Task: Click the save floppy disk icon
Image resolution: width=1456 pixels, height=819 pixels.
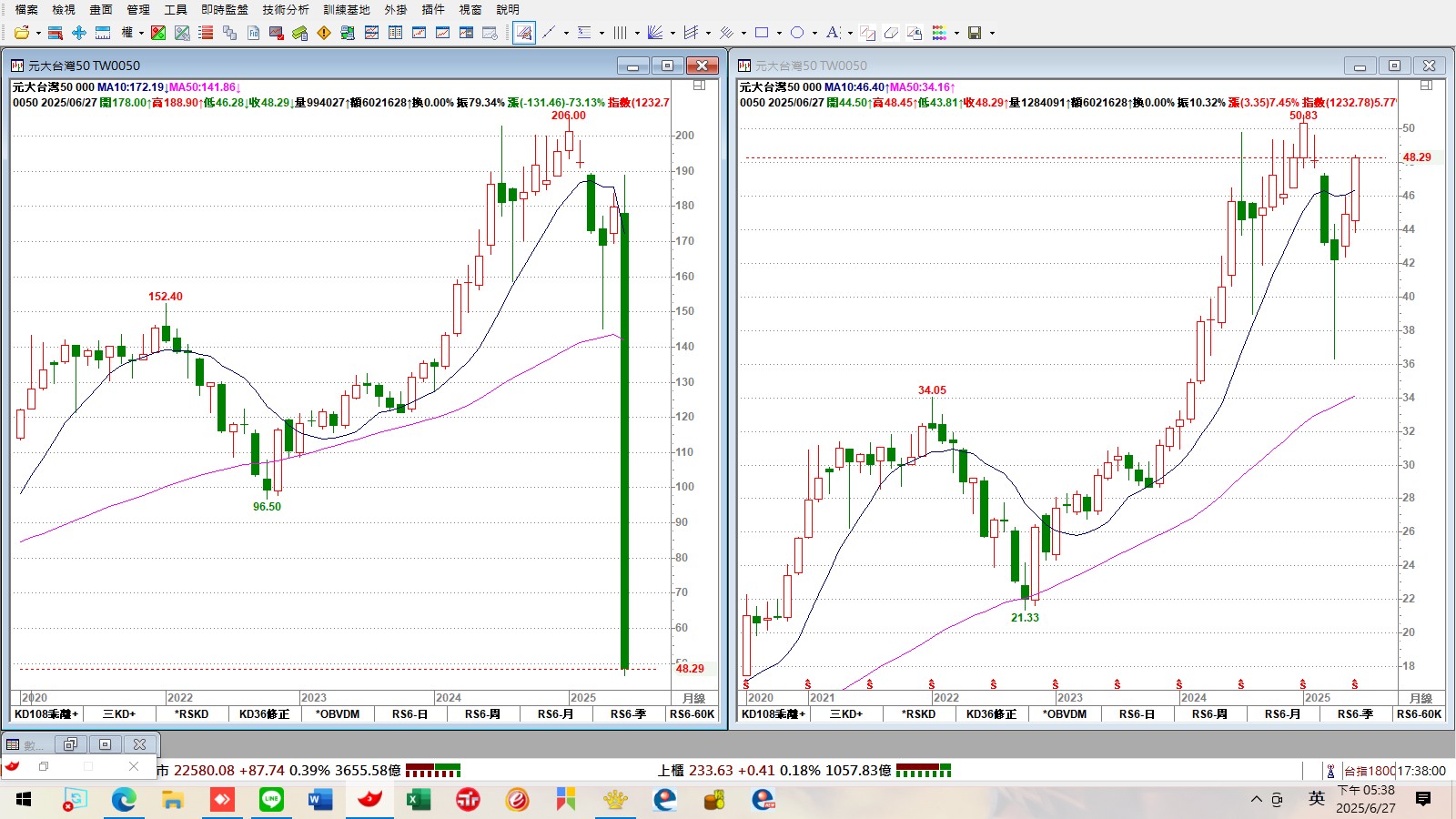Action: click(975, 33)
